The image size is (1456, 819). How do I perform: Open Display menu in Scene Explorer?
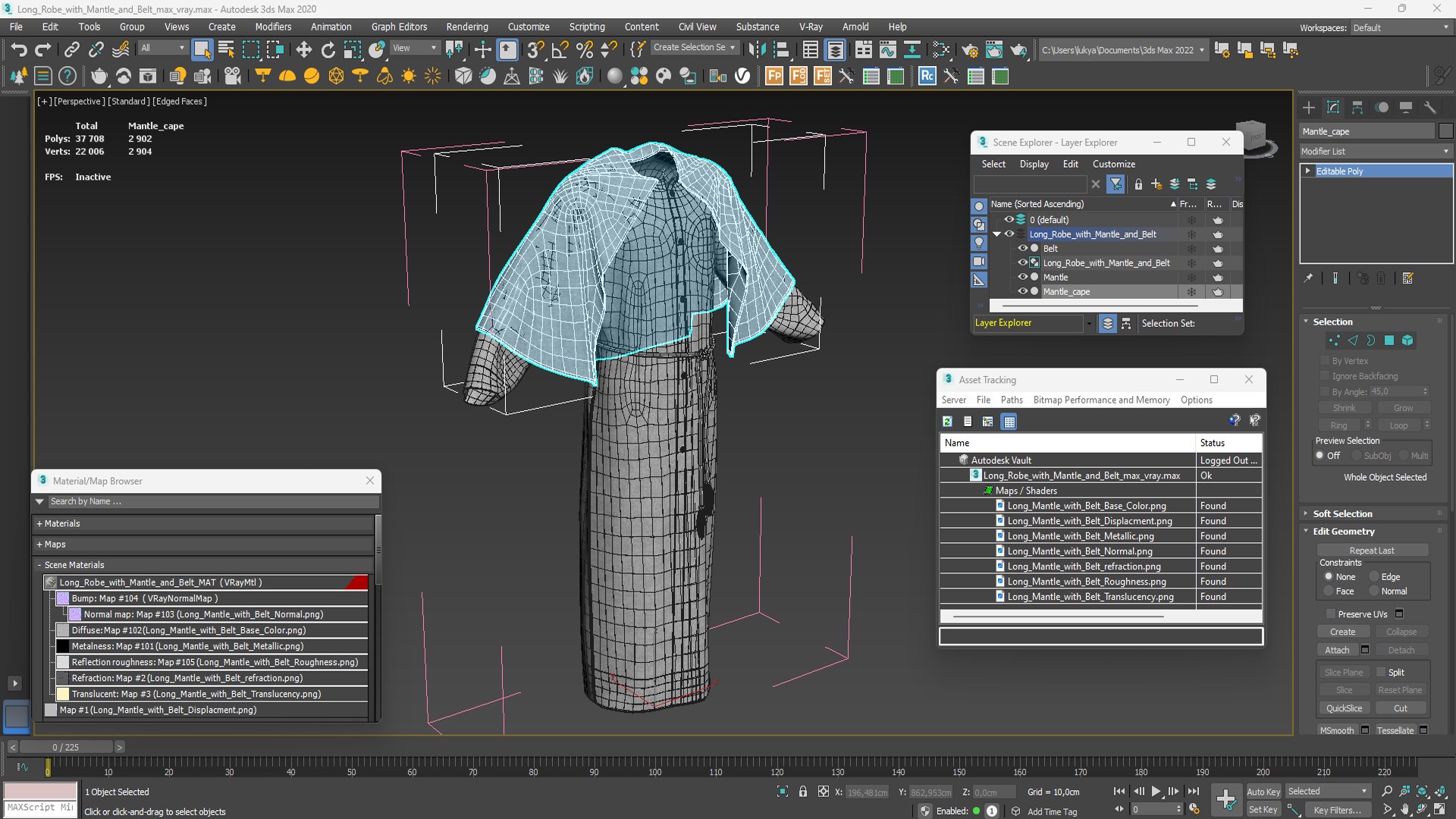(x=1034, y=164)
